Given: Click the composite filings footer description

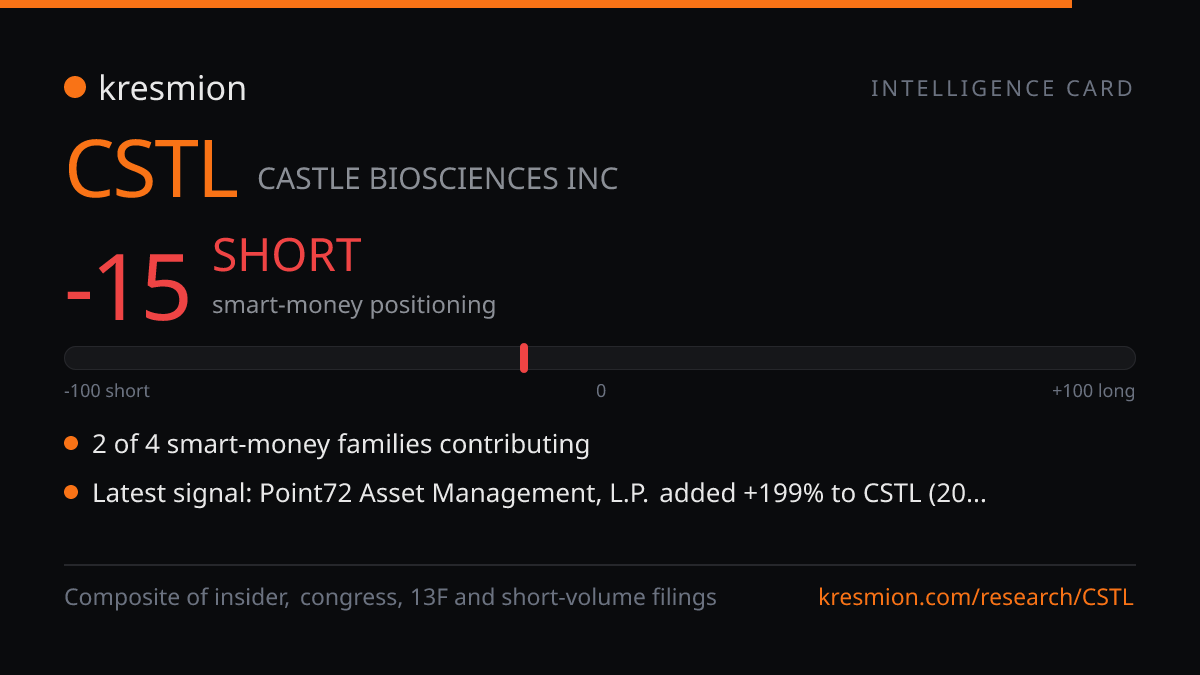Looking at the screenshot, I should pos(390,598).
